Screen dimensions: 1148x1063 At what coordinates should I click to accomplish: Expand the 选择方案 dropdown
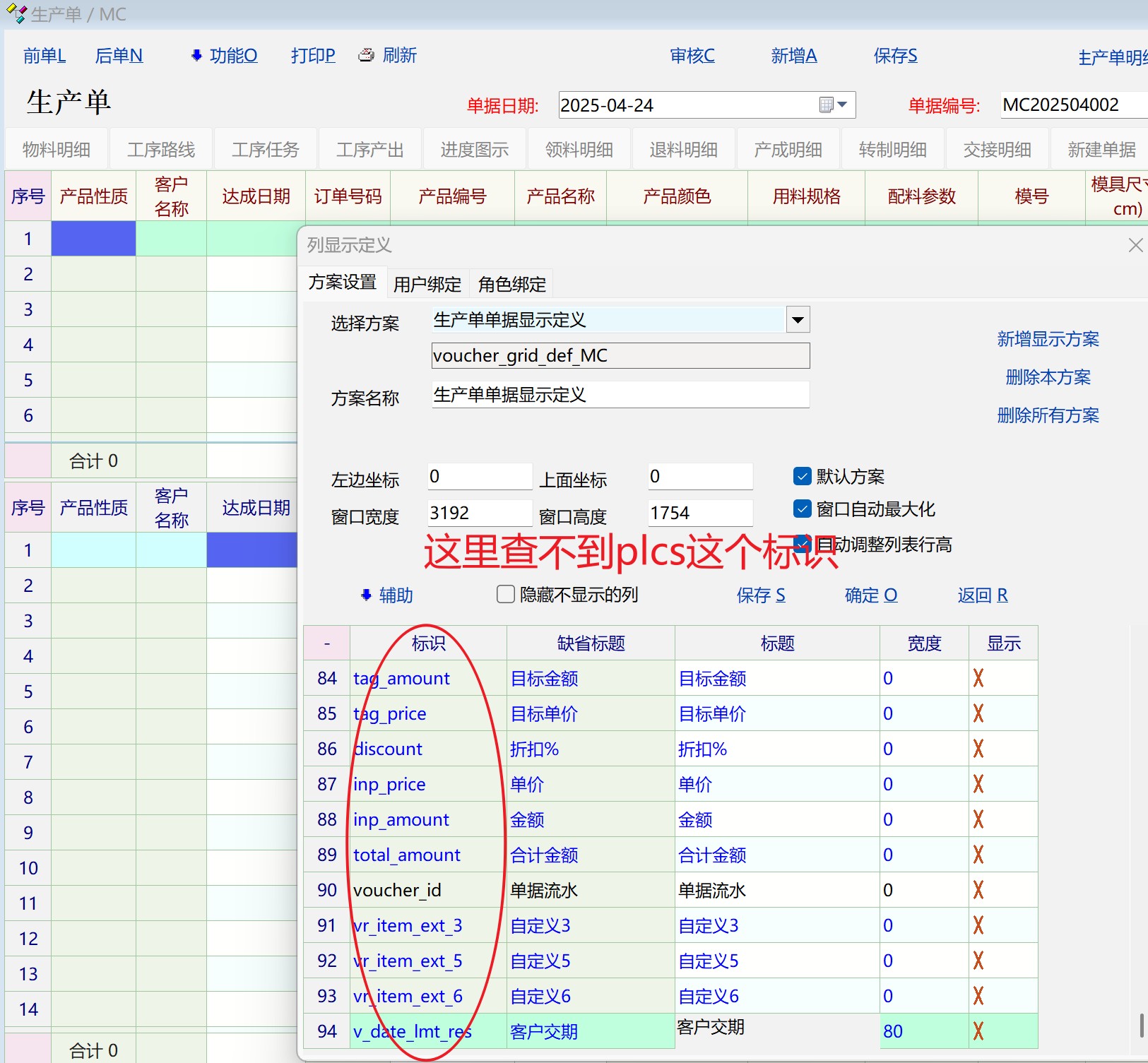click(798, 320)
